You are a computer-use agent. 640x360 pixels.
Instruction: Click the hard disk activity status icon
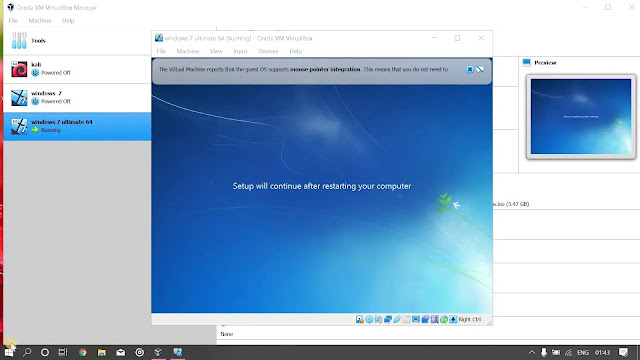coord(360,319)
